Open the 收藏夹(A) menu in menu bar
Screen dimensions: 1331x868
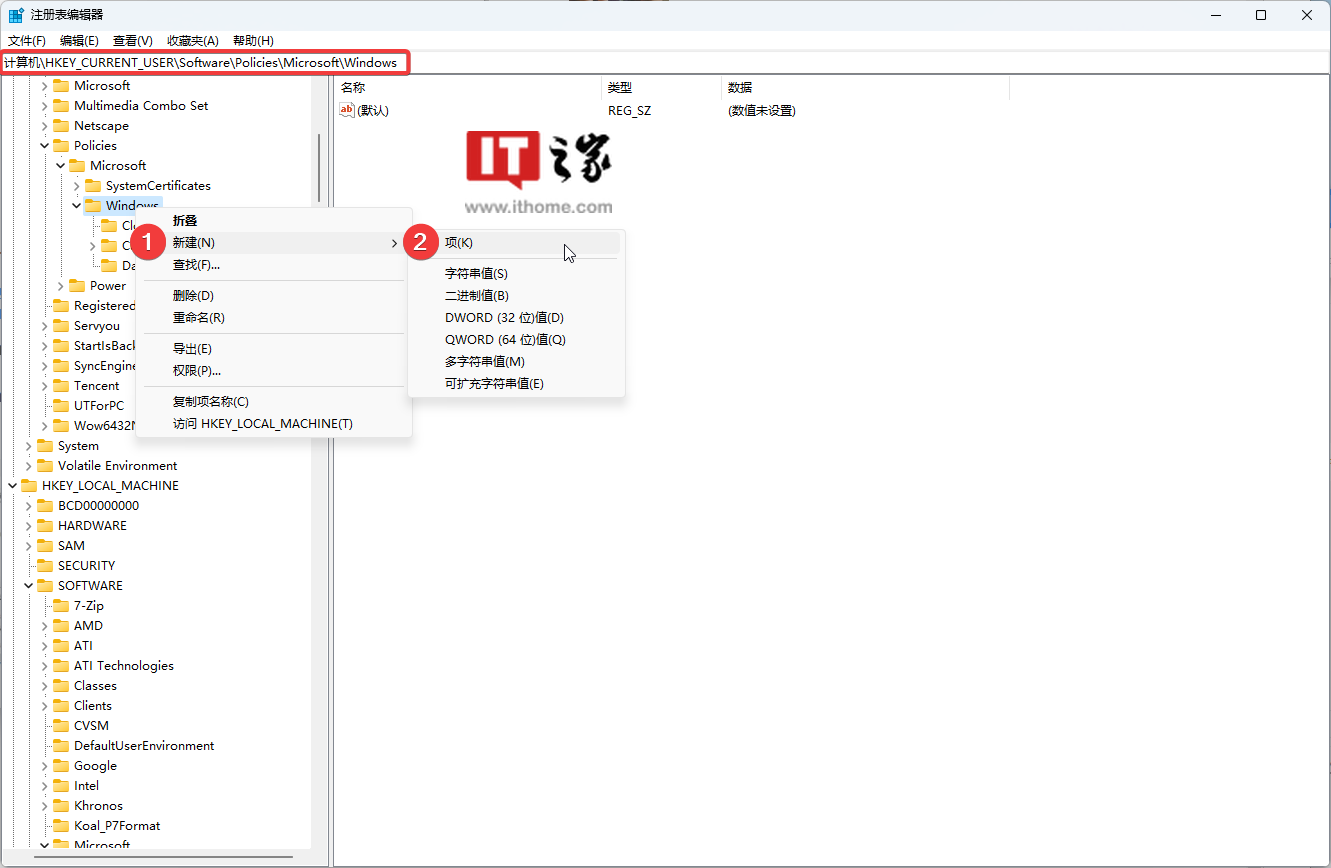[192, 41]
